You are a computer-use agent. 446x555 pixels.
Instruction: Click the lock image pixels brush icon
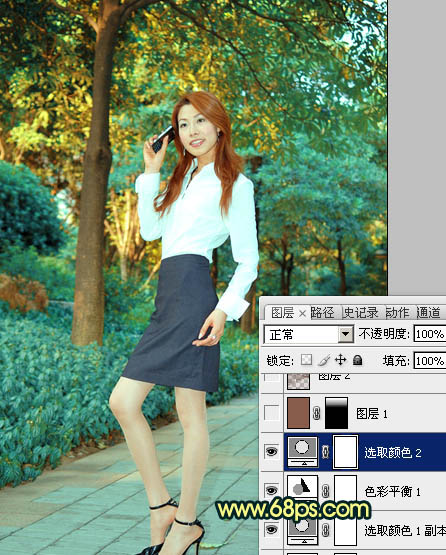click(x=324, y=360)
